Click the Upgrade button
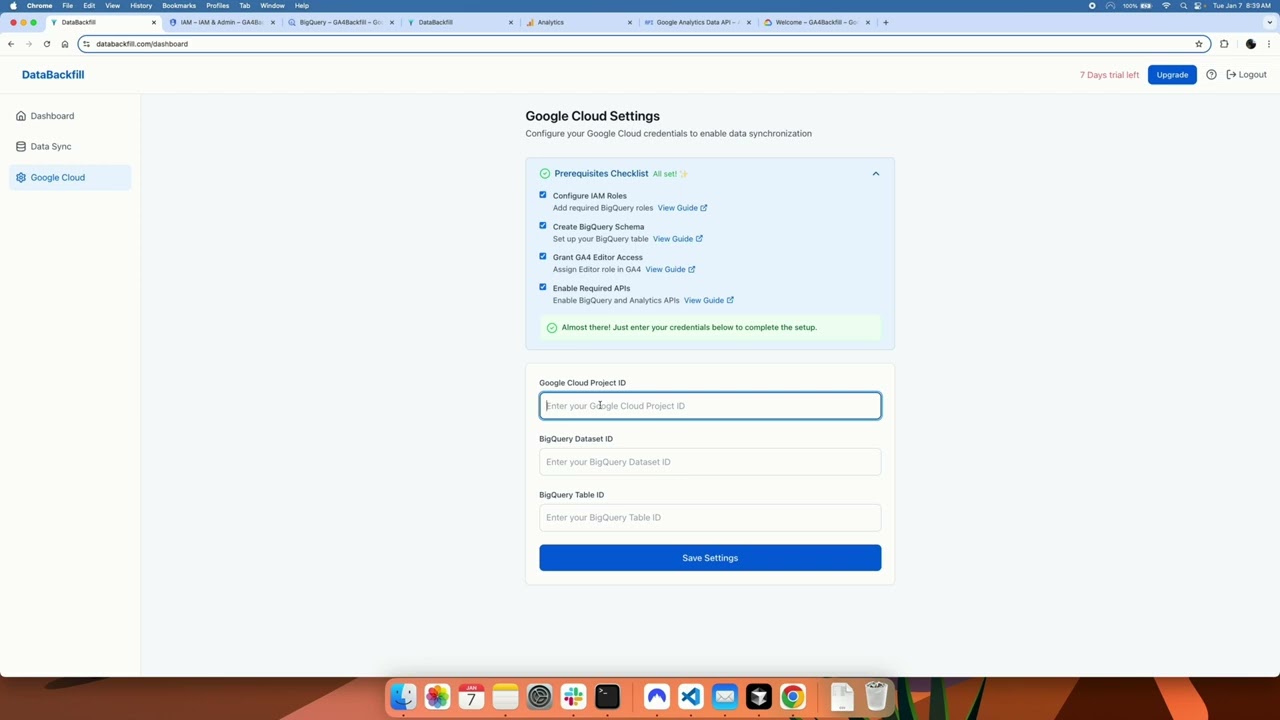The image size is (1280, 720). 1172,75
